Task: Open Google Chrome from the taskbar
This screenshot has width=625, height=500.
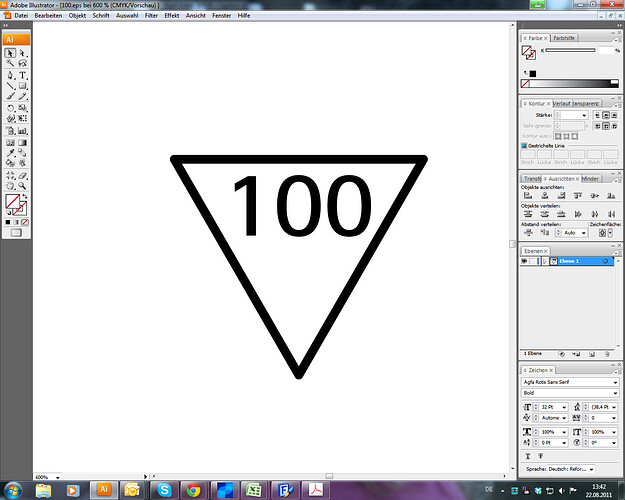Action: 194,490
